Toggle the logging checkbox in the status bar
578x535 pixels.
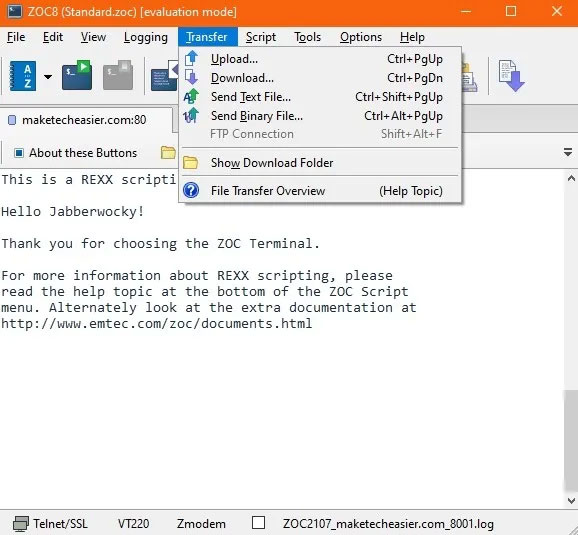tap(258, 523)
